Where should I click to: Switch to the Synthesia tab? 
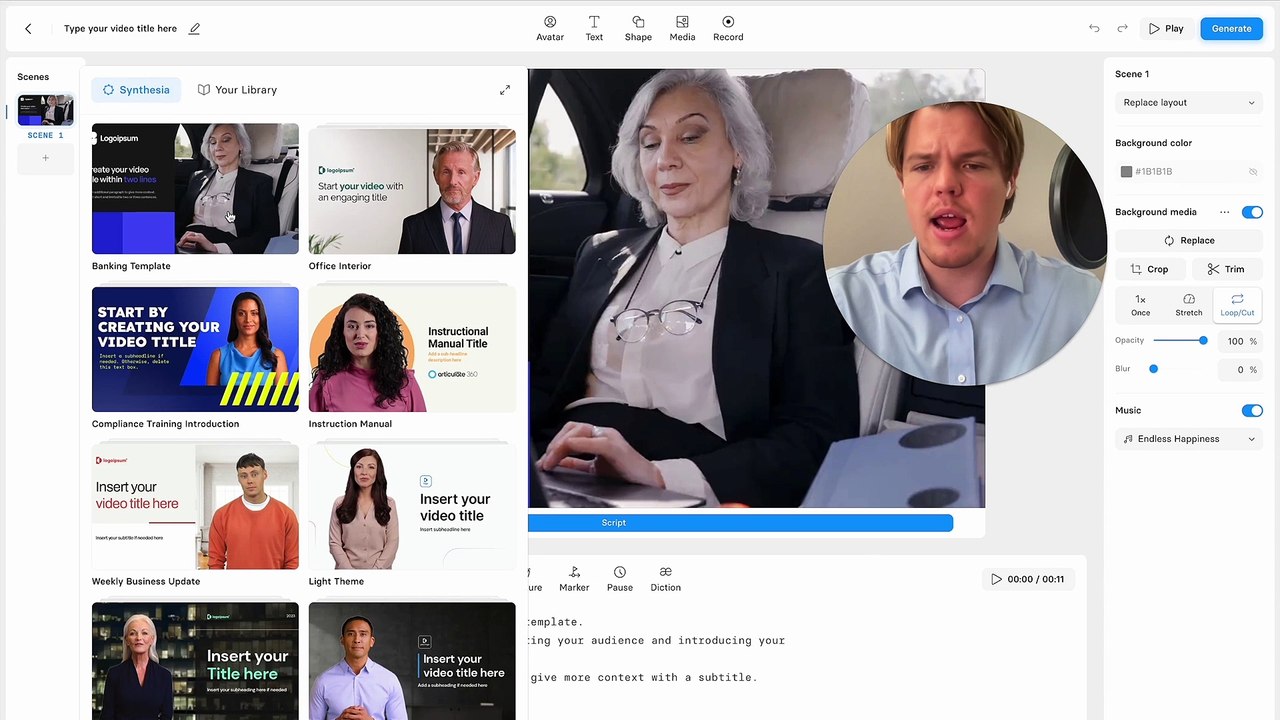[136, 90]
